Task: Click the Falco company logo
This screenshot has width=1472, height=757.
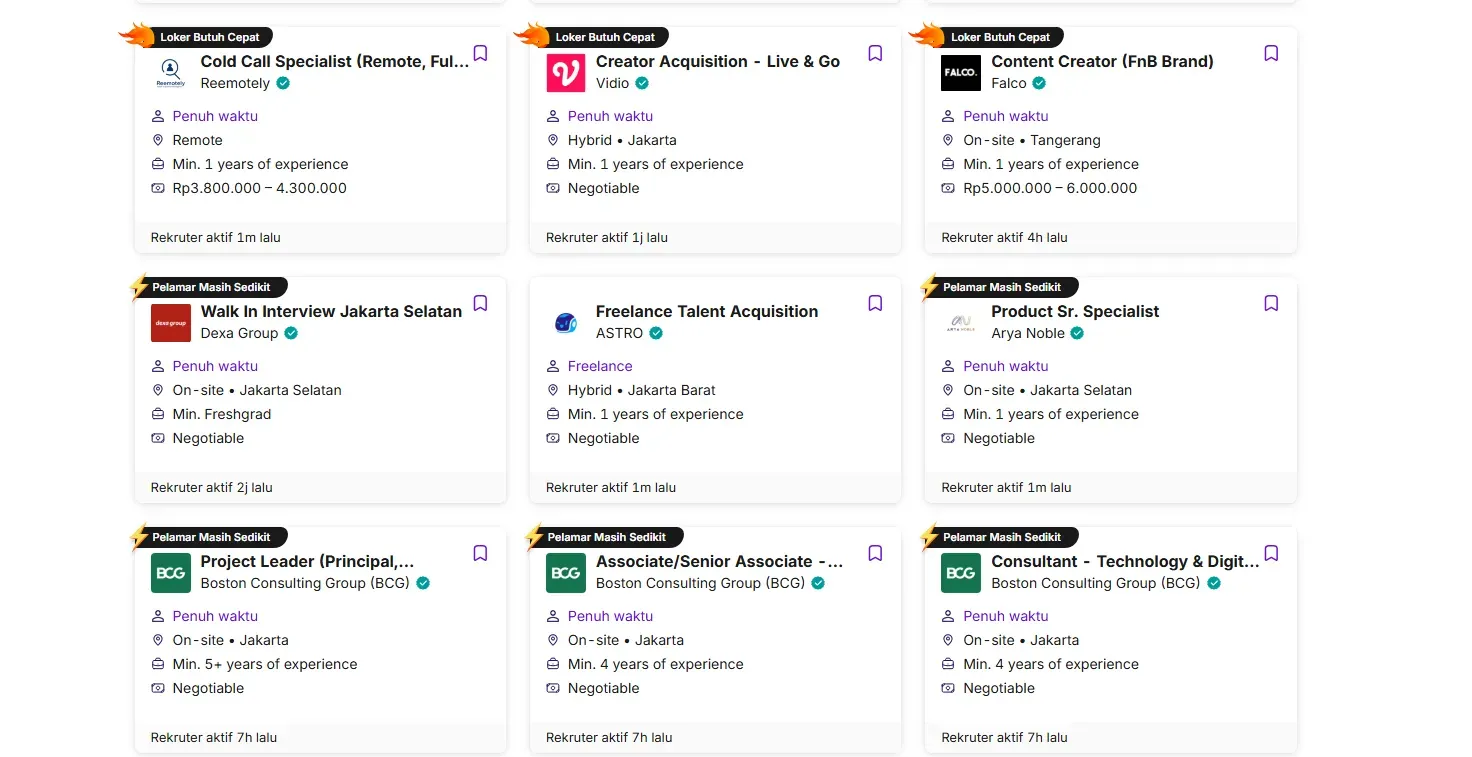Action: [961, 73]
